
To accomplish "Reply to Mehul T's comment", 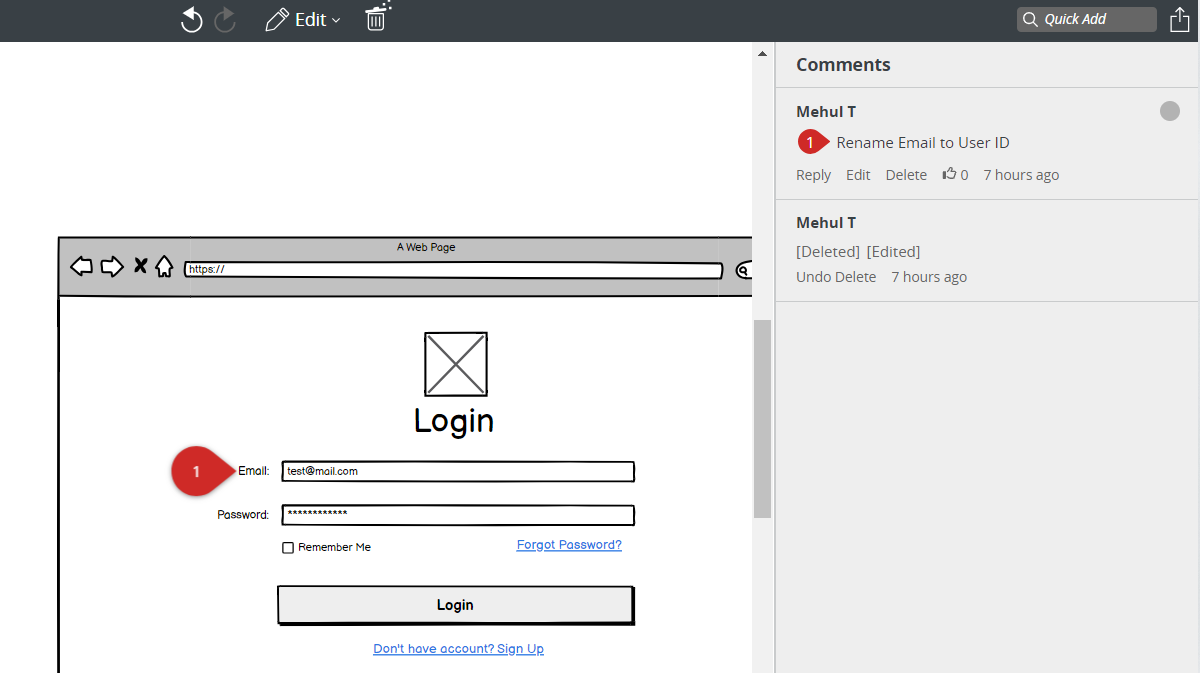I will pyautogui.click(x=813, y=174).
